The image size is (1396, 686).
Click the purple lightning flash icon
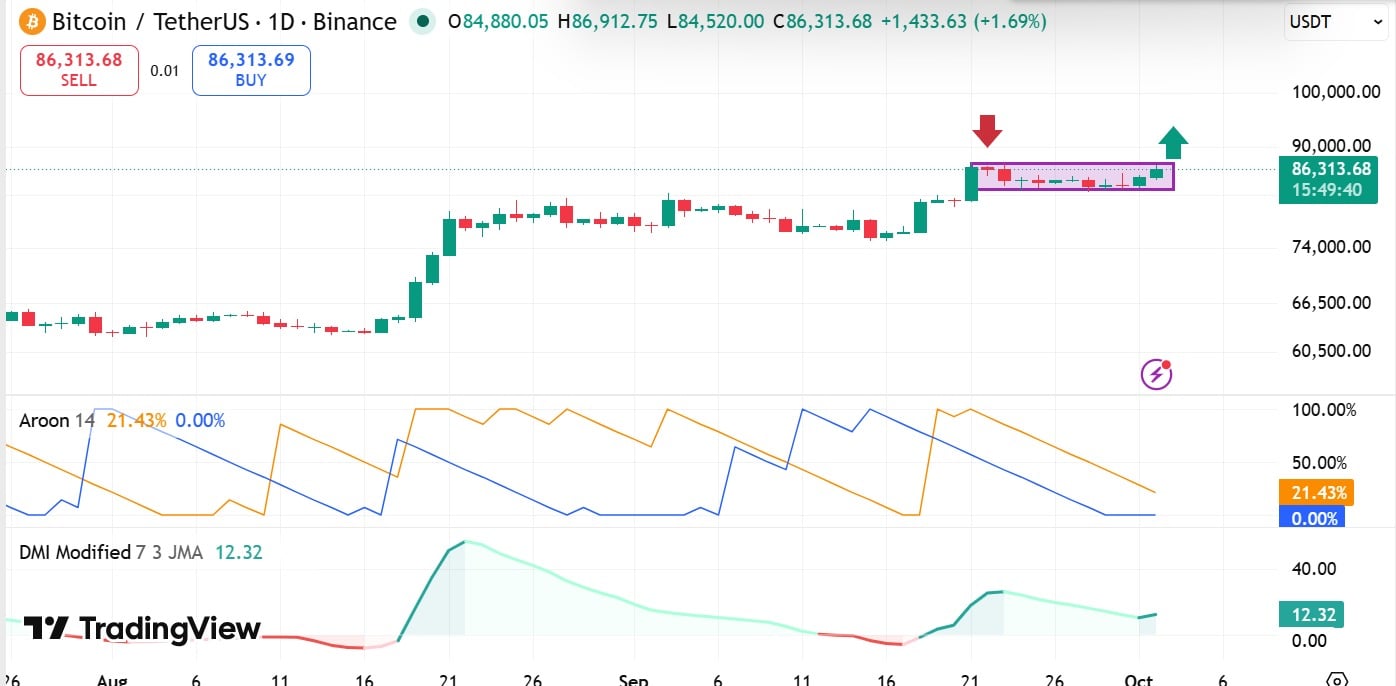click(x=1156, y=375)
